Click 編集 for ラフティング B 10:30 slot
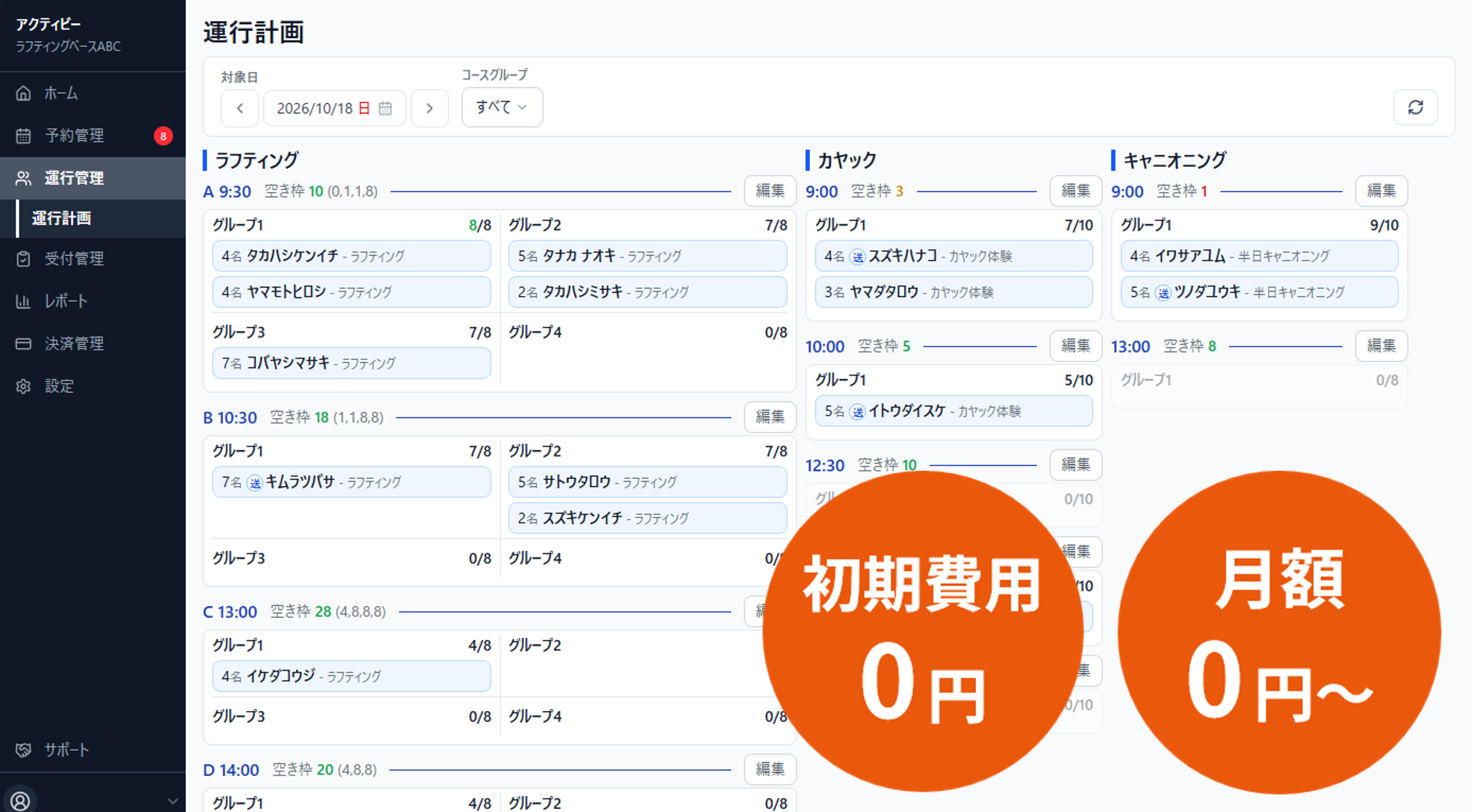Image resolution: width=1472 pixels, height=812 pixels. coord(770,417)
